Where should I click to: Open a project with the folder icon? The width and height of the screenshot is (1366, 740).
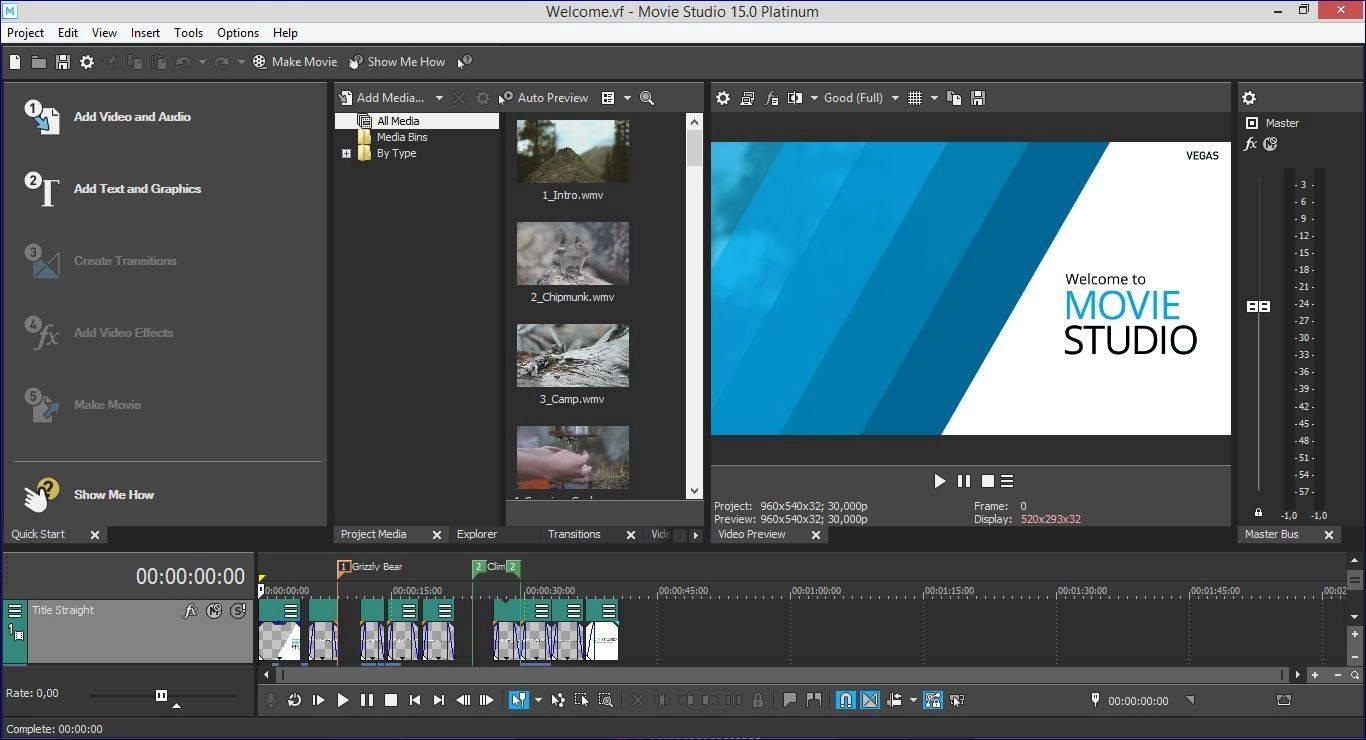tap(38, 62)
